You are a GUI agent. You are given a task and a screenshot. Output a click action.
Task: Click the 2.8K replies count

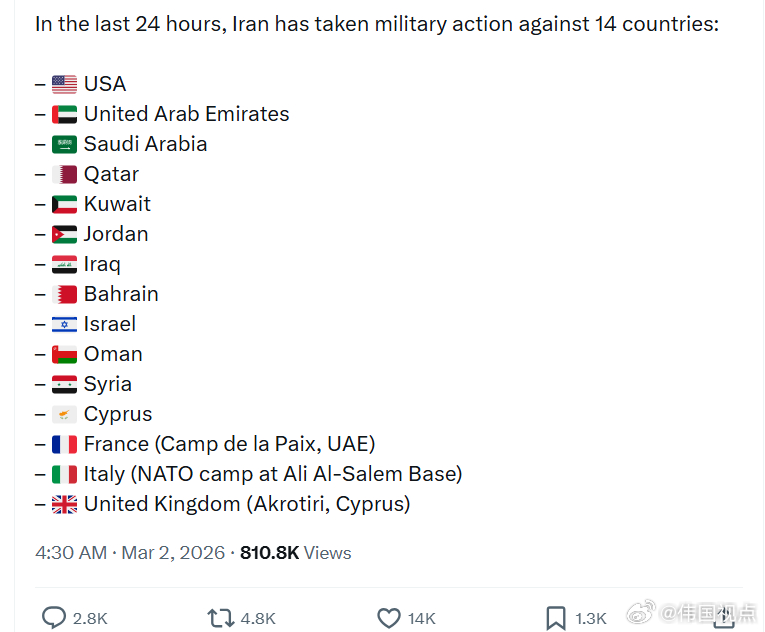click(x=90, y=619)
